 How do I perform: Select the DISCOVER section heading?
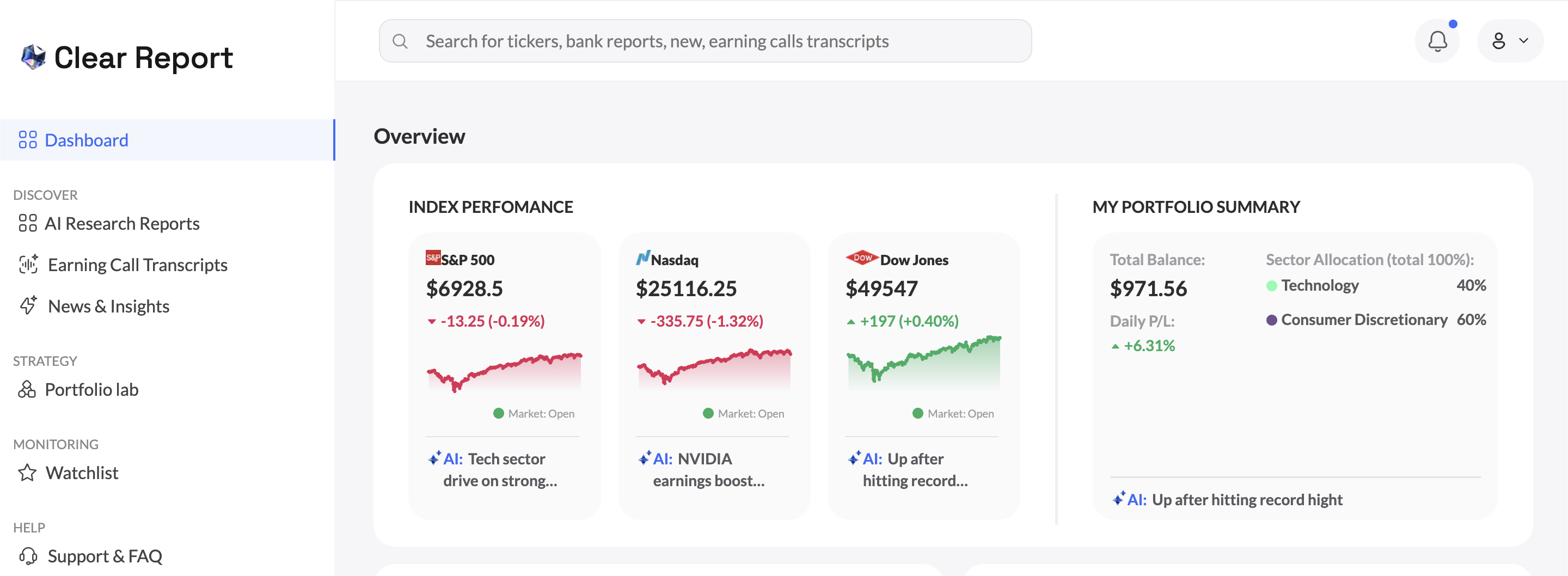45,195
